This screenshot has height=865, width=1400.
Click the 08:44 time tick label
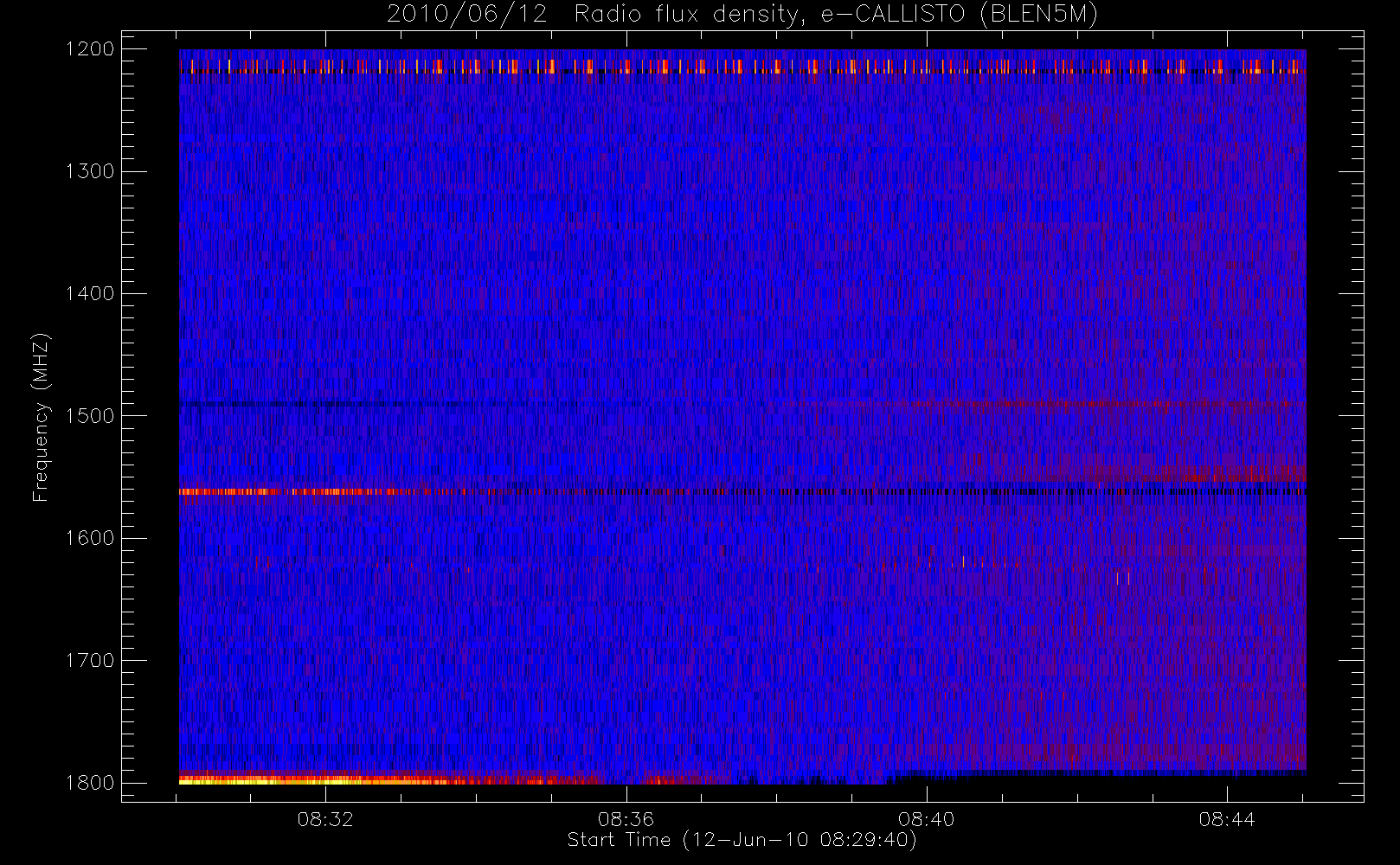tap(1227, 819)
